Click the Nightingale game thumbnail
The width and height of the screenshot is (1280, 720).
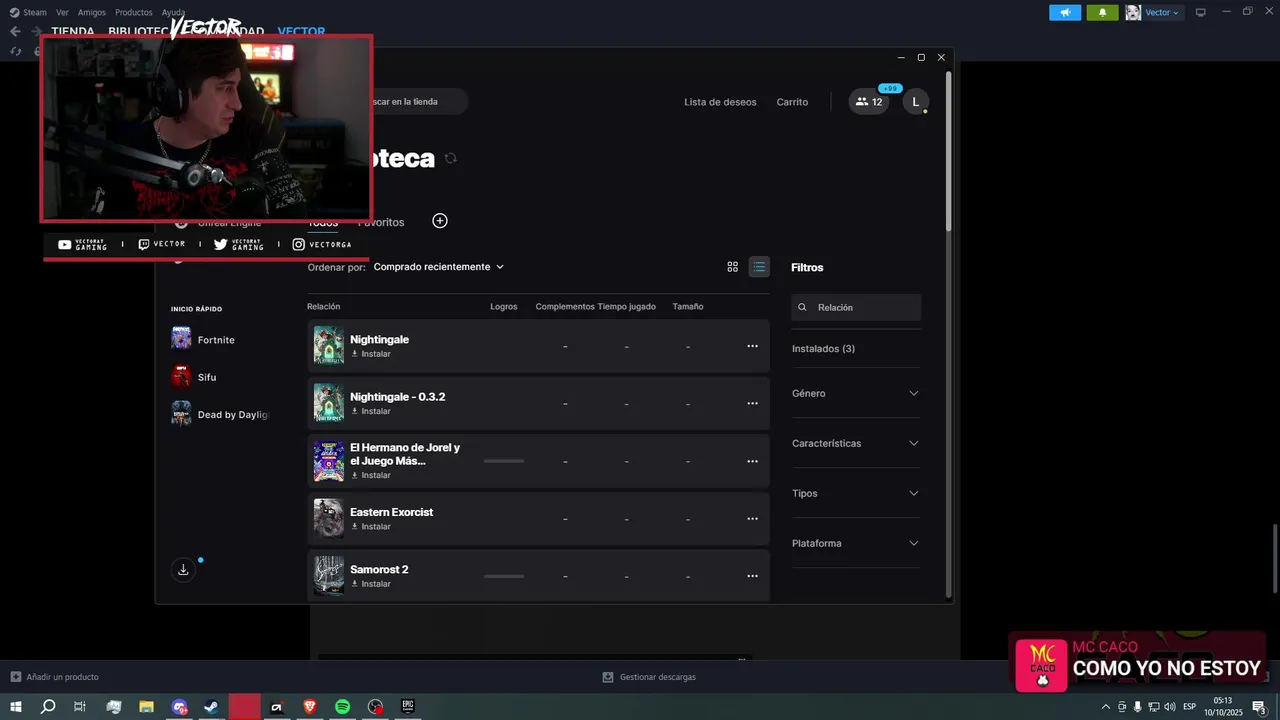(x=329, y=346)
